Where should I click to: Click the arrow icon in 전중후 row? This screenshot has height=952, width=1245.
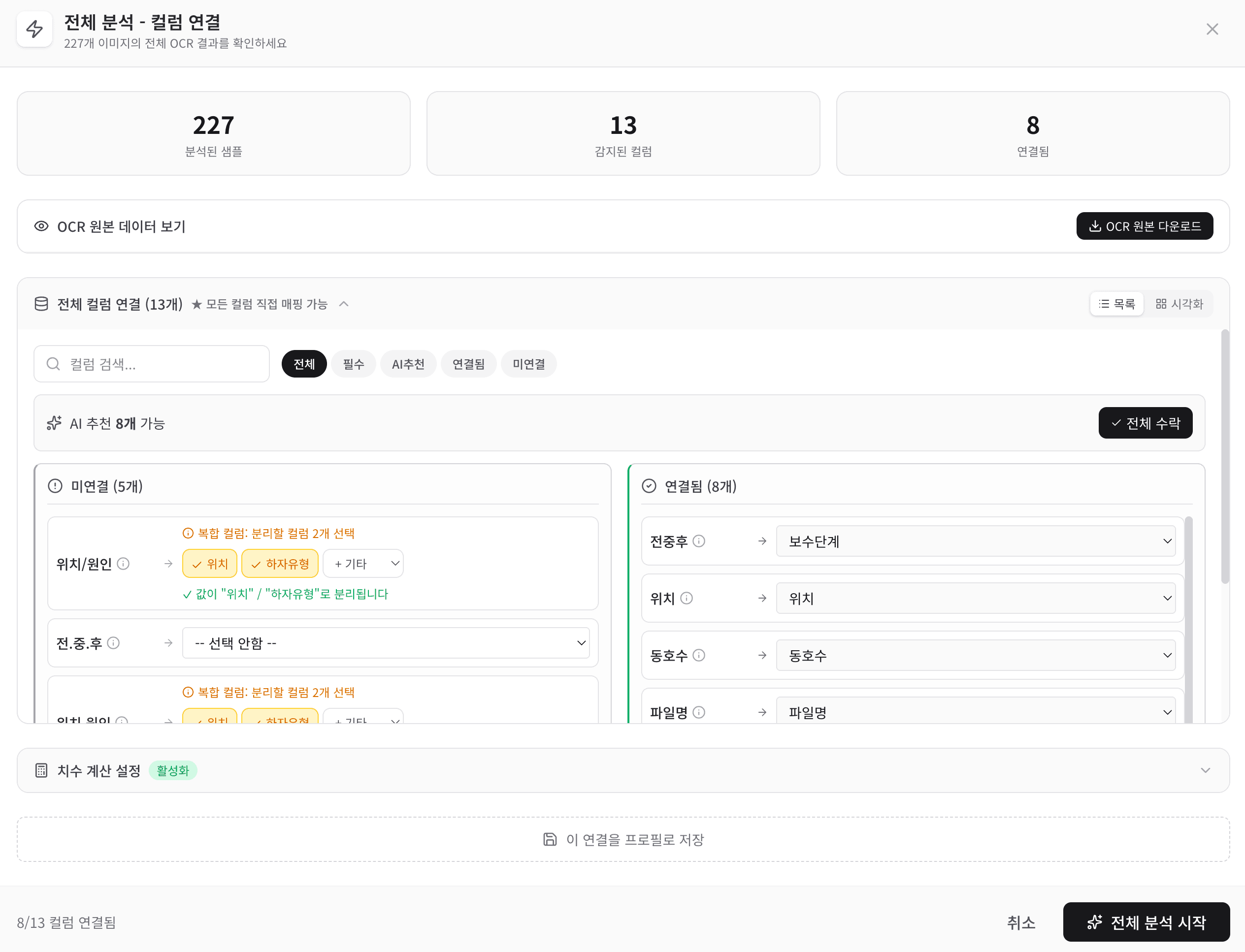(x=762, y=541)
